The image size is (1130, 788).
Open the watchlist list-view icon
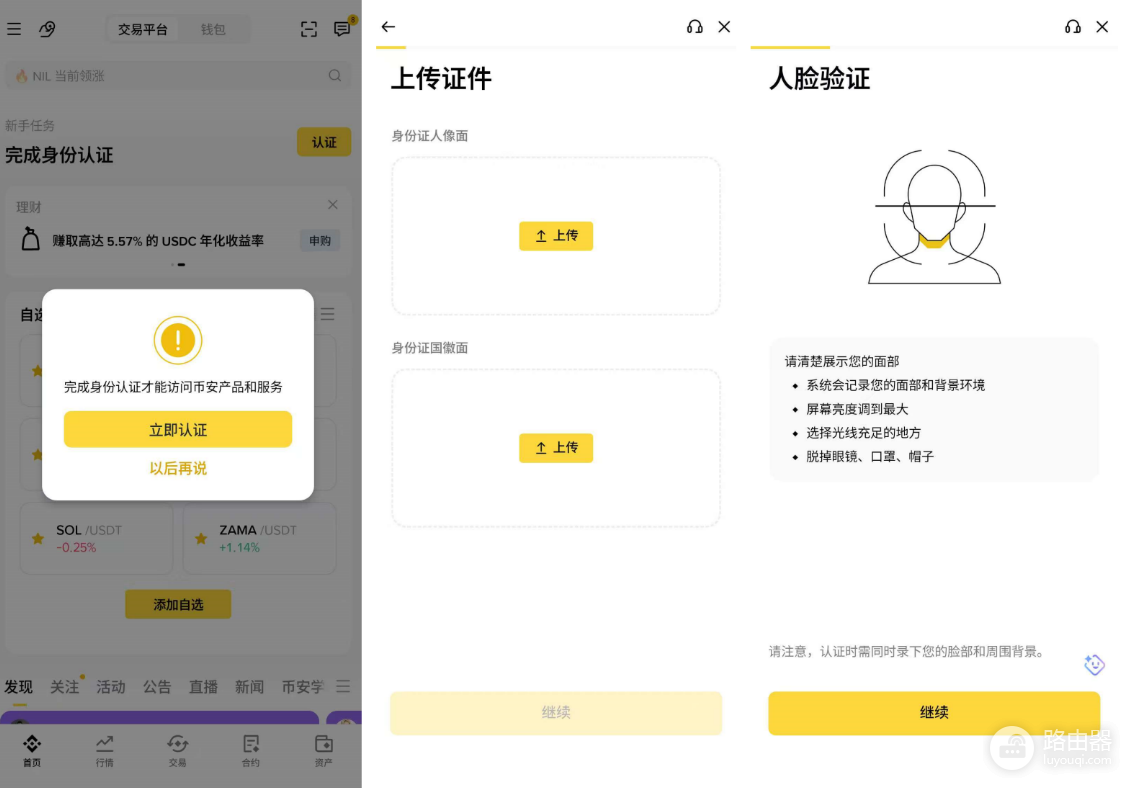pyautogui.click(x=328, y=314)
